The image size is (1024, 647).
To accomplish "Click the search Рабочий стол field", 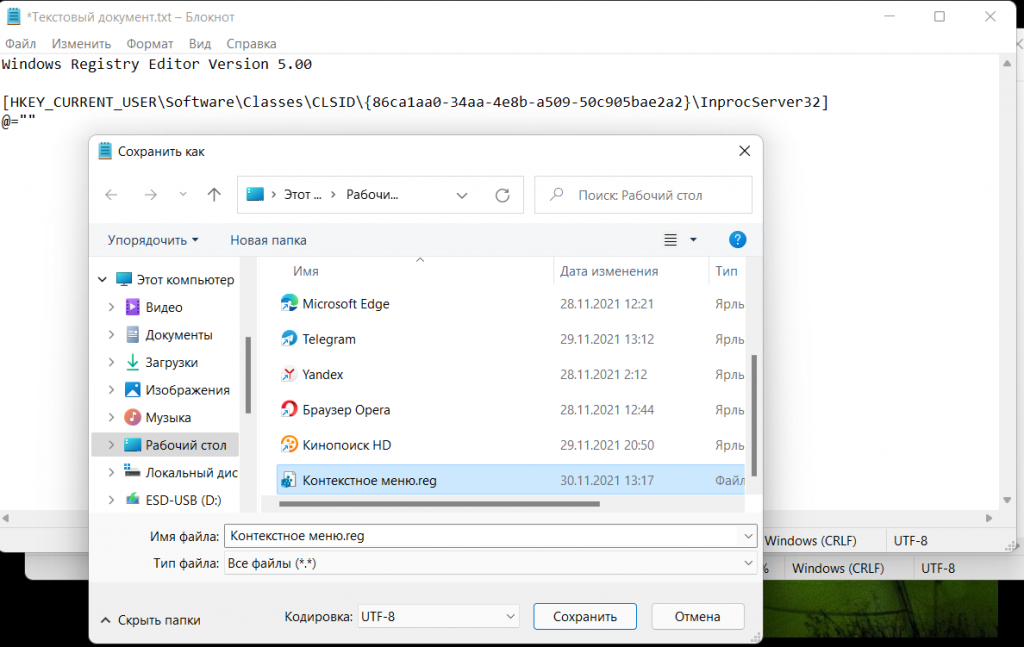I will pyautogui.click(x=643, y=195).
